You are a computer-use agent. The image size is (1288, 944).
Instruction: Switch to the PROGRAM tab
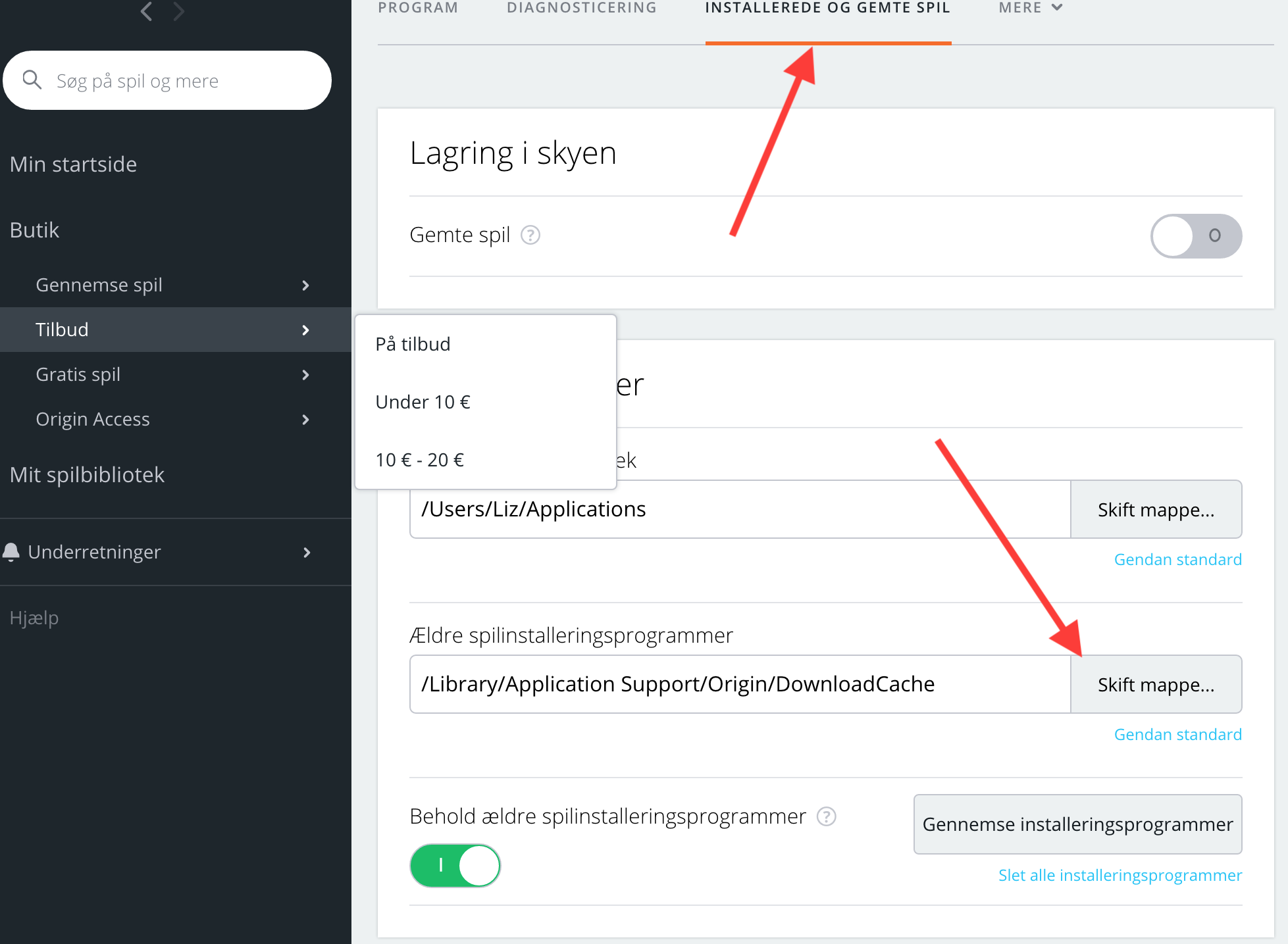(x=418, y=8)
